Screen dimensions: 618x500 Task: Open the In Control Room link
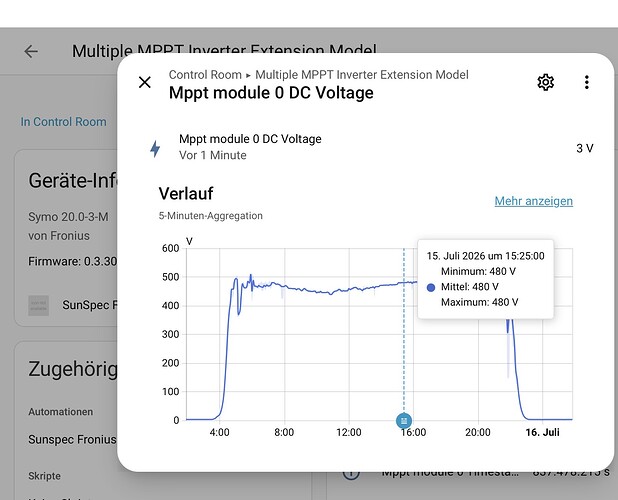(63, 122)
